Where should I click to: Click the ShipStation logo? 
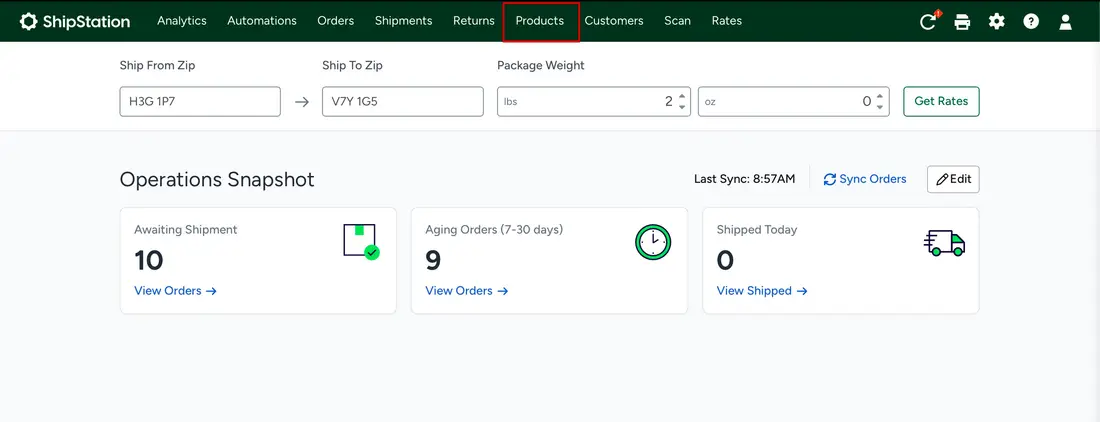[x=74, y=21]
